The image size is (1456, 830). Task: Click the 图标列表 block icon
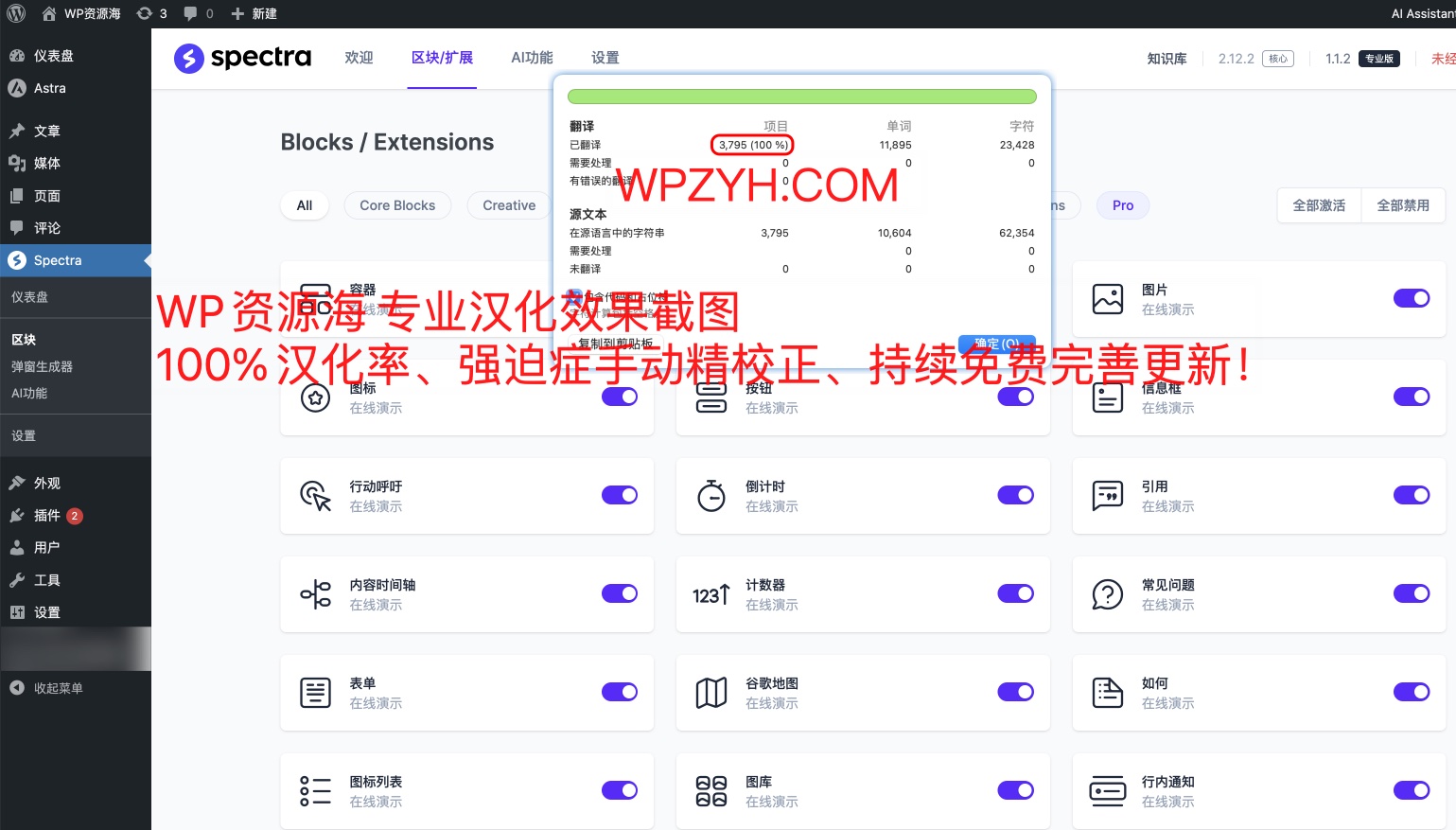316,791
